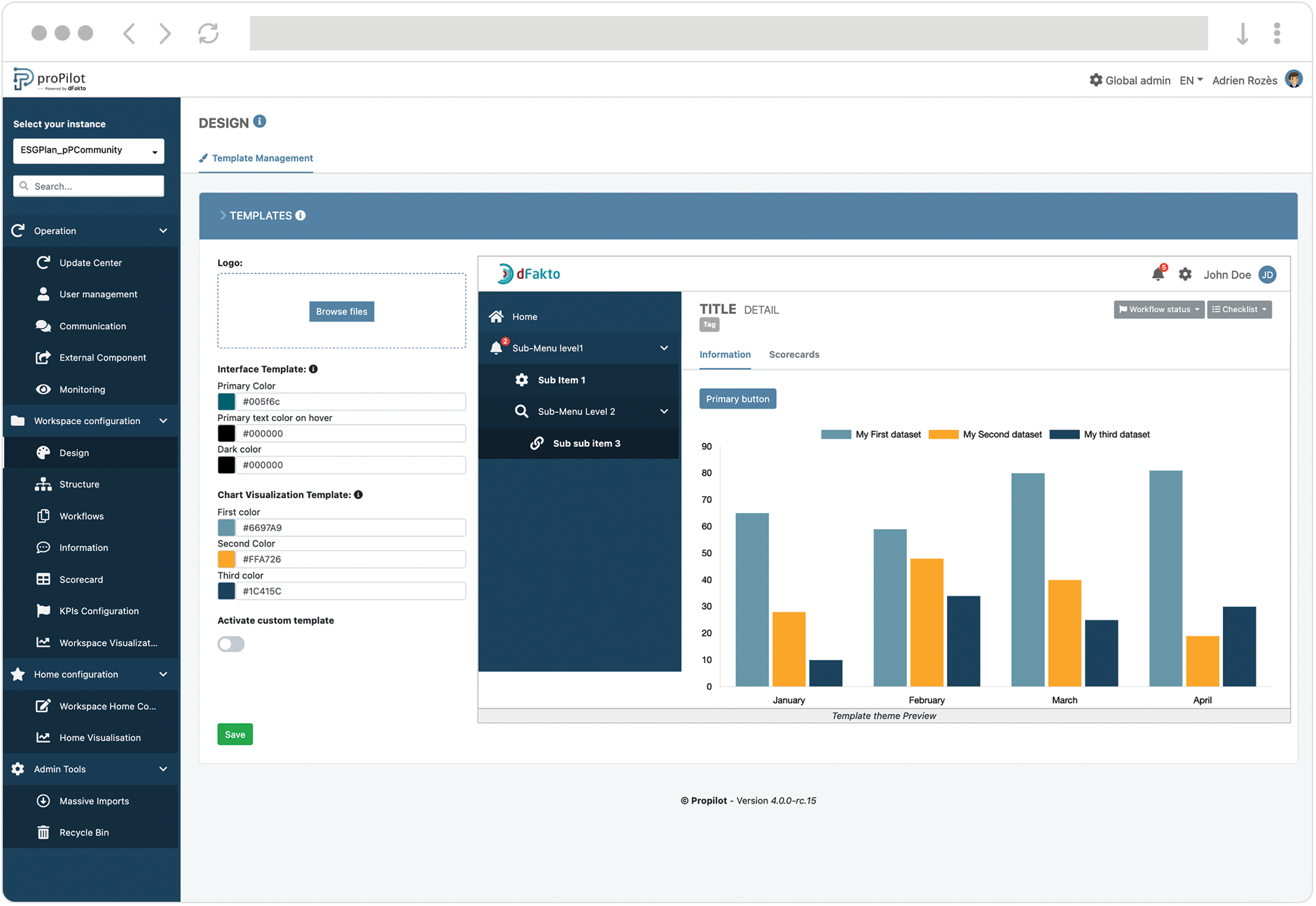The width and height of the screenshot is (1316, 906).
Task: Open Massive Imports in the sidebar
Action: 94,801
